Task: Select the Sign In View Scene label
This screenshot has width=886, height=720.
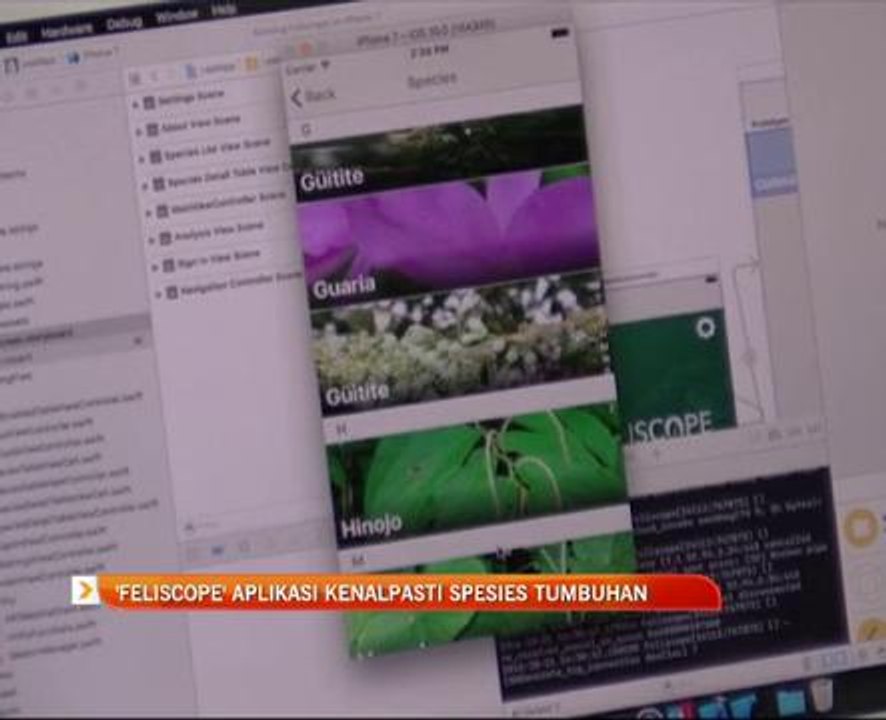Action: pos(218,258)
